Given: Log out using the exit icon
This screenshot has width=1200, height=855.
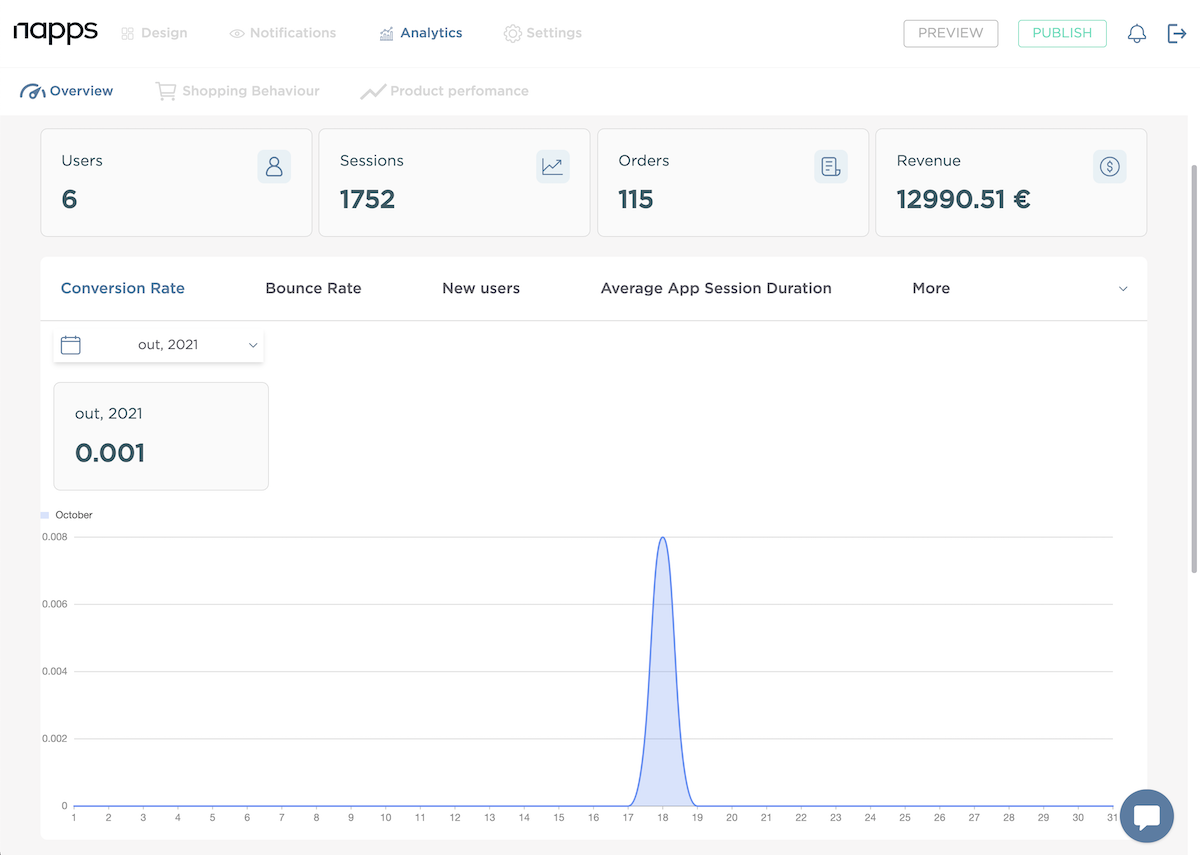Looking at the screenshot, I should 1176,33.
